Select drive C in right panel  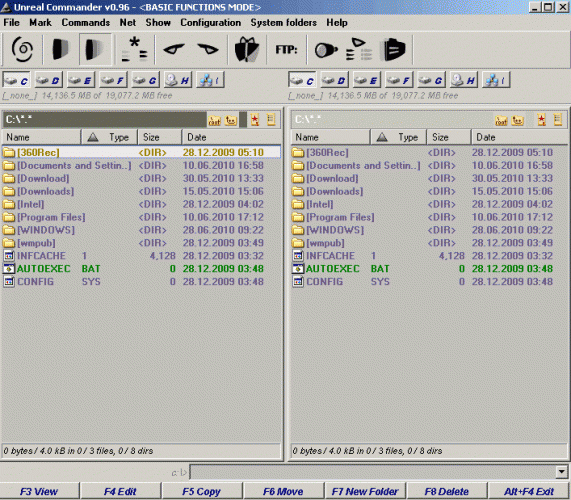(x=302, y=80)
